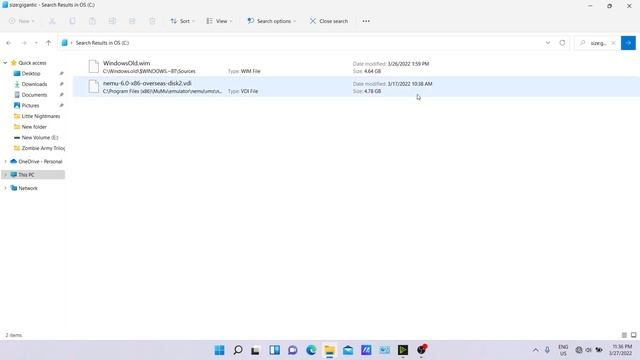Screen dimensions: 640x360
Task: Click the pin icon next to Desktop
Action: click(62, 73)
